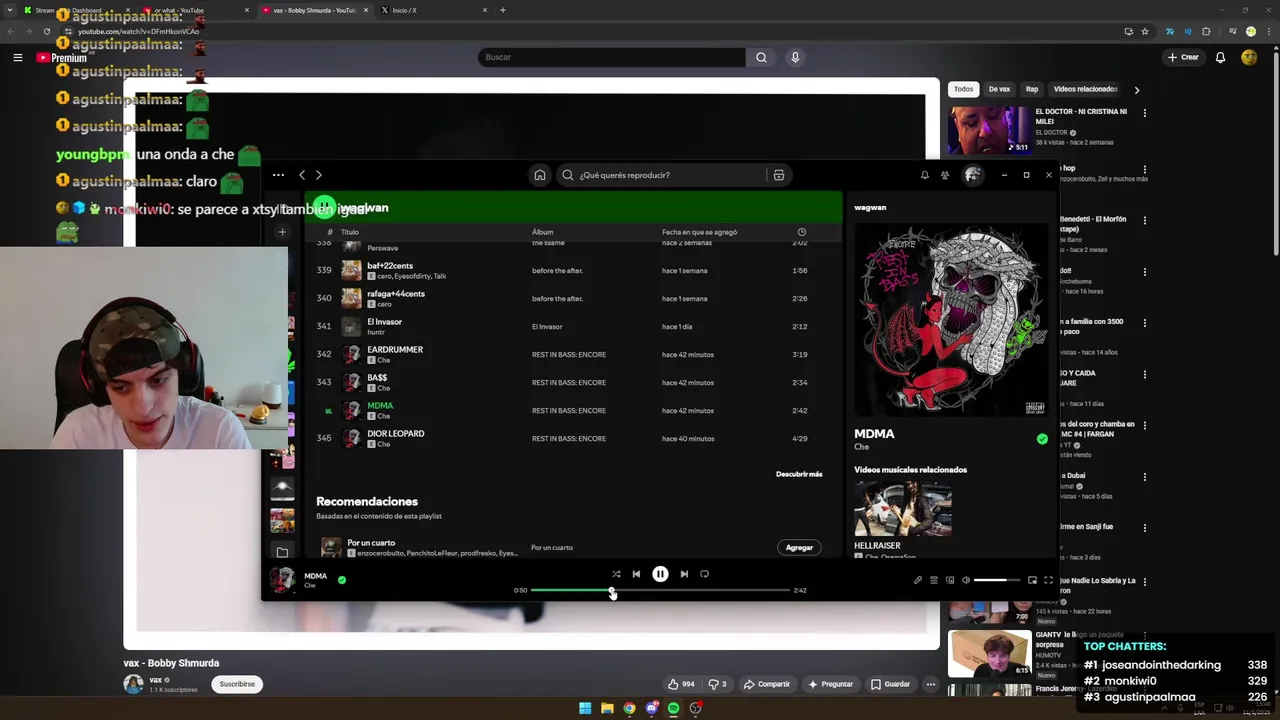Sort the playlist by the Título column
Image resolution: width=1280 pixels, height=720 pixels.
(x=350, y=232)
